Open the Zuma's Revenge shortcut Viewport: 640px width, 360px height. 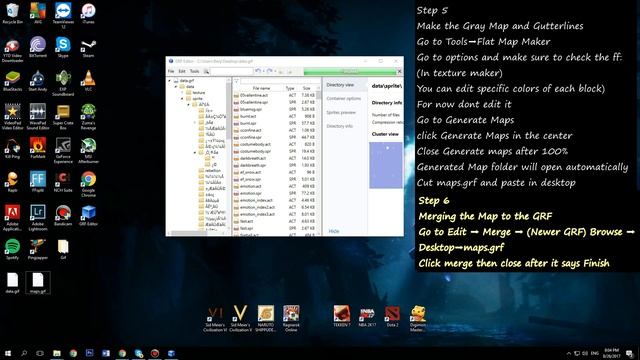(88, 117)
